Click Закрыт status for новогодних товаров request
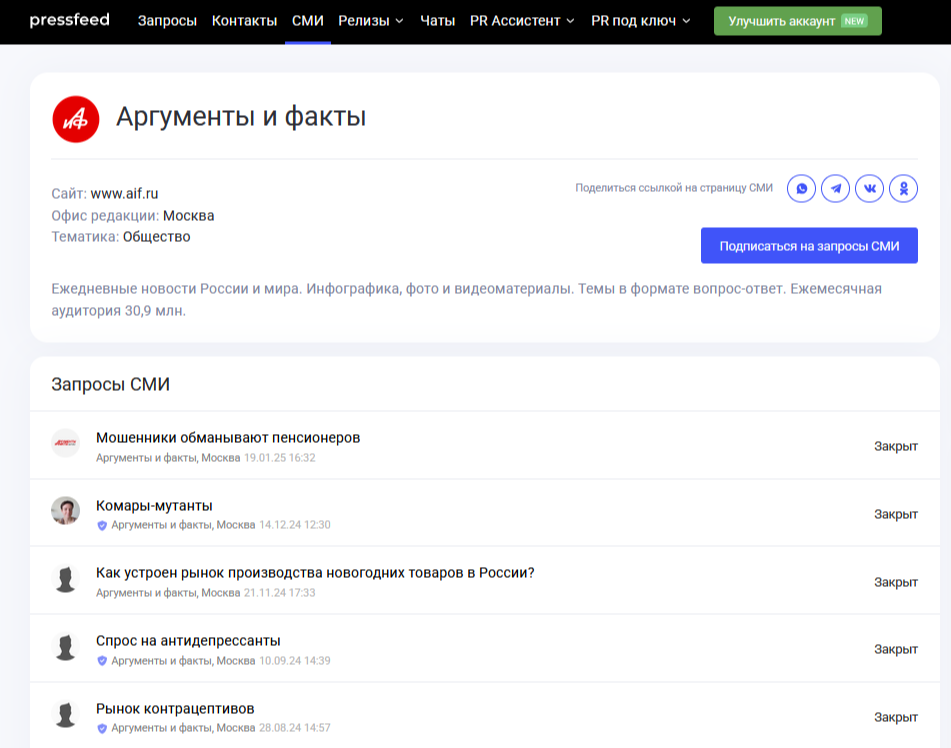The width and height of the screenshot is (951, 748). click(x=895, y=582)
